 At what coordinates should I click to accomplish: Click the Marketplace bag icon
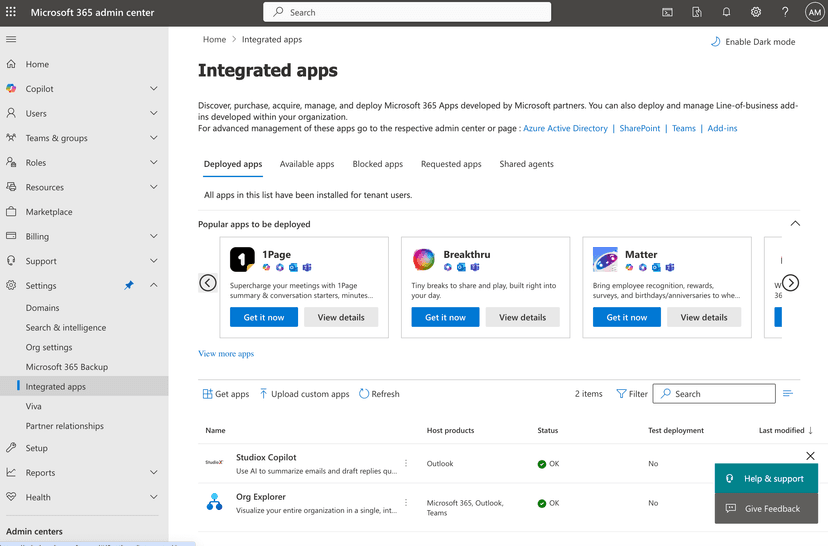pyautogui.click(x=11, y=212)
